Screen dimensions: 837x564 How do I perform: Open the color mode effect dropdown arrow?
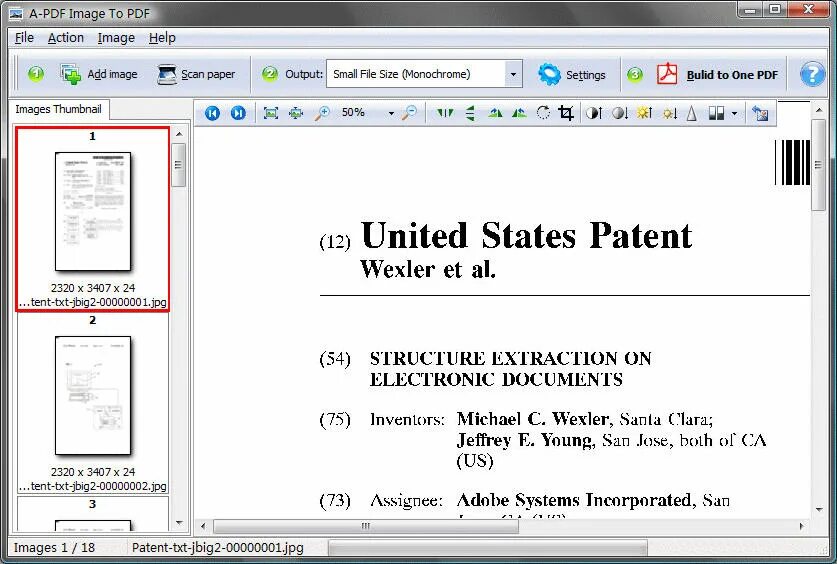tap(735, 114)
